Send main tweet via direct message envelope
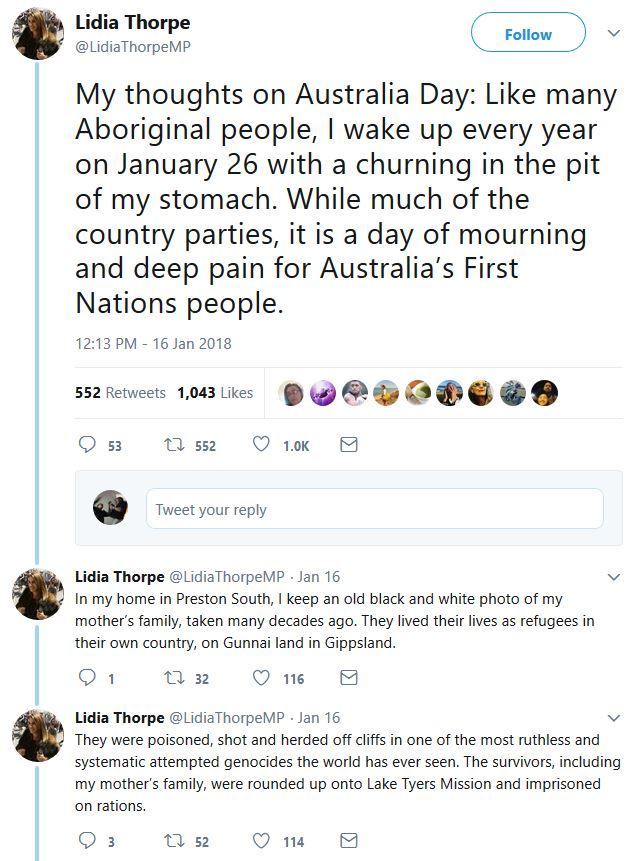Screen dimensions: 638x861 tap(349, 445)
